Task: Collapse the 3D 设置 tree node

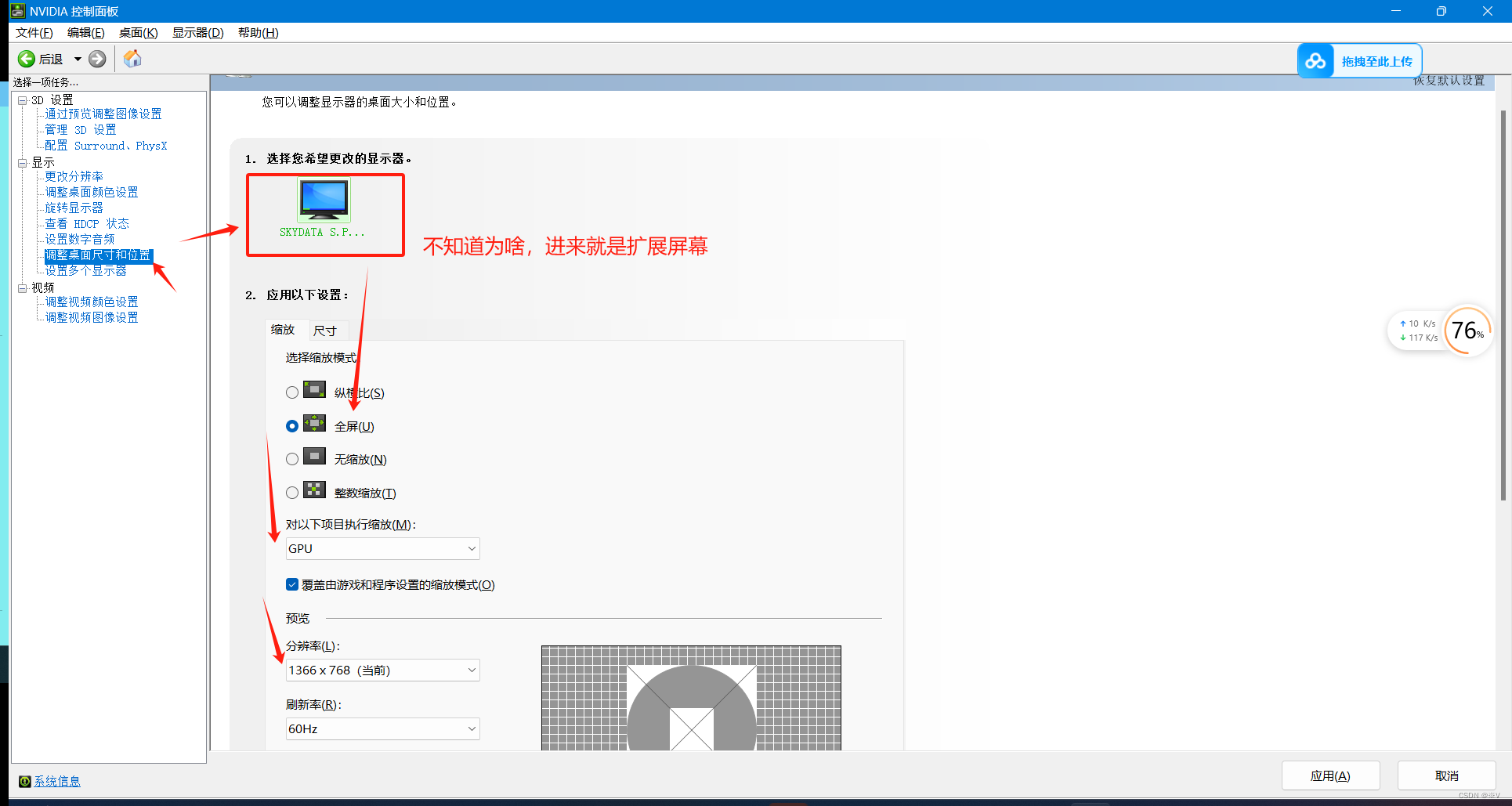Action: click(23, 100)
